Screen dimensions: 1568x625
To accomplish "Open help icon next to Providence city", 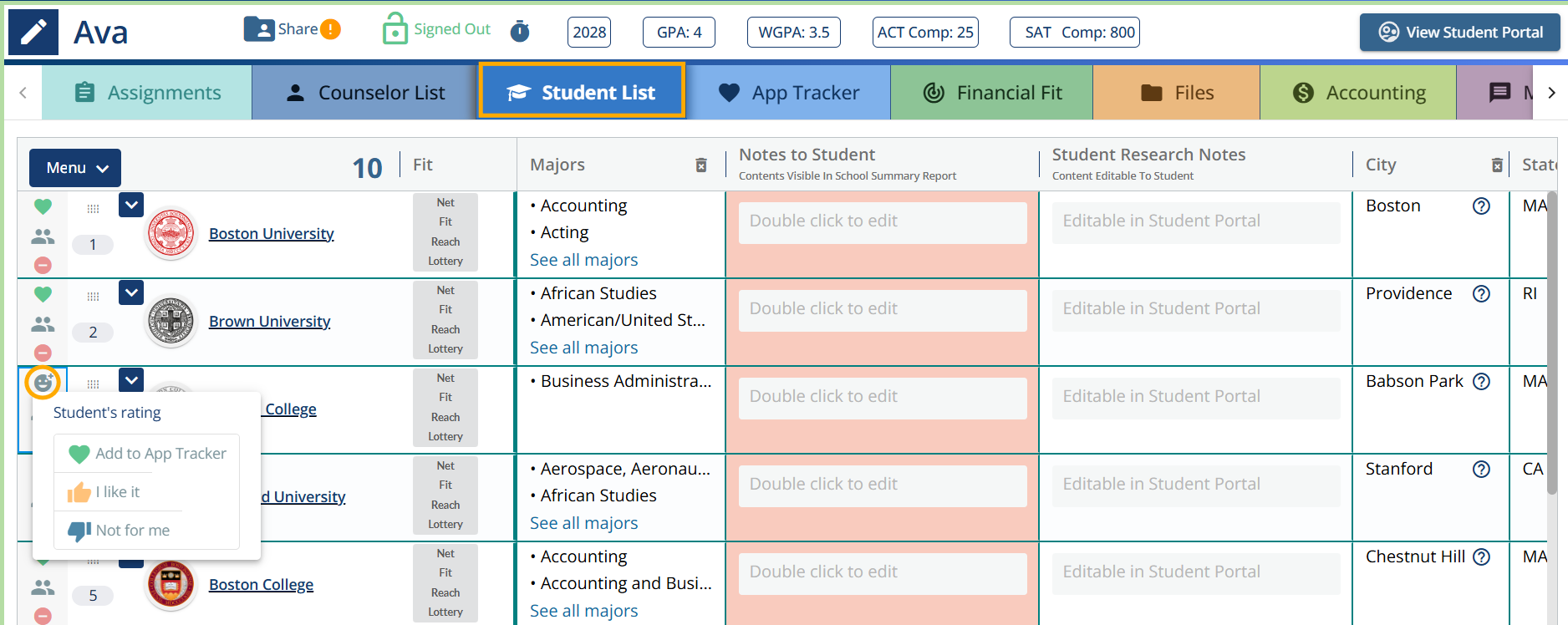I will (1481, 294).
